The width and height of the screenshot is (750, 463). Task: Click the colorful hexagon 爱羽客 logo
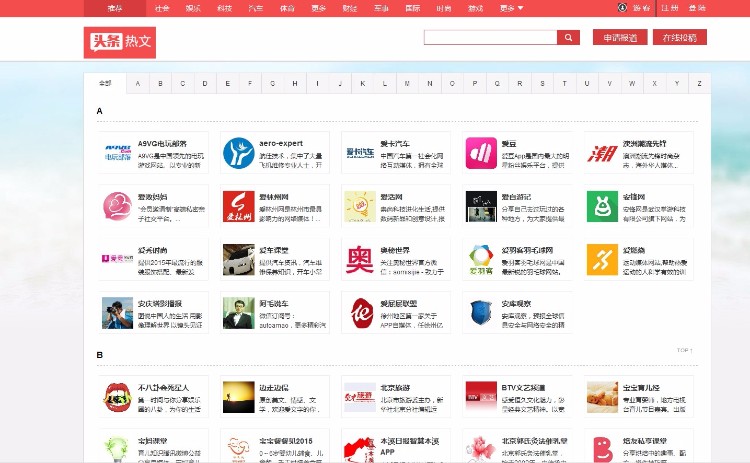[x=481, y=260]
